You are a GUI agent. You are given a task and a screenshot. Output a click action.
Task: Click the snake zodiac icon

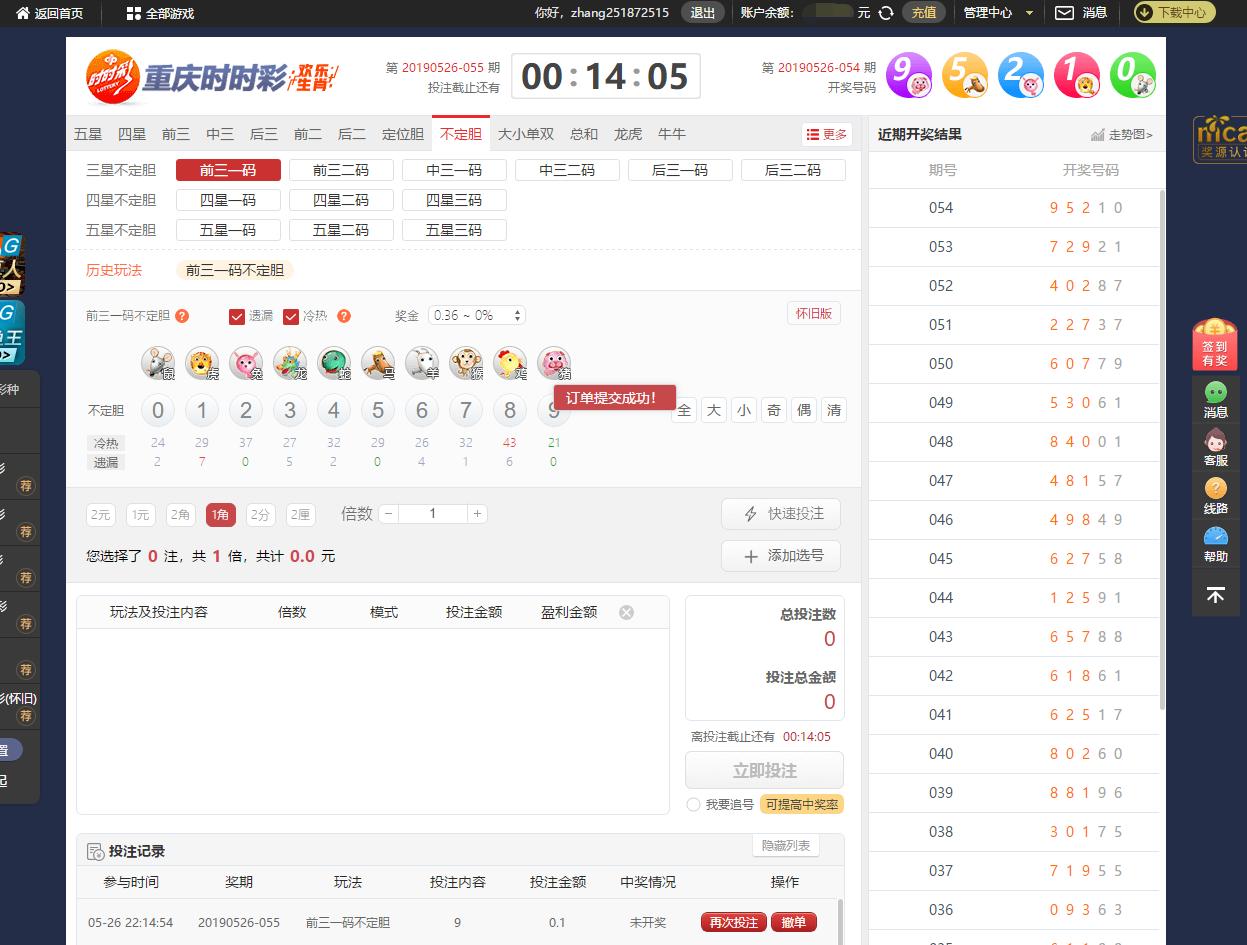[x=334, y=363]
